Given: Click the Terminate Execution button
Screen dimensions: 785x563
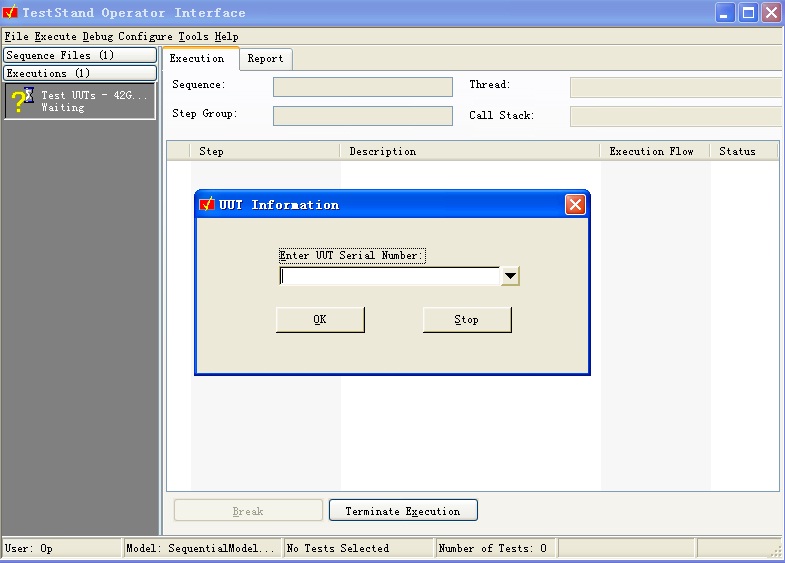Looking at the screenshot, I should click(402, 511).
